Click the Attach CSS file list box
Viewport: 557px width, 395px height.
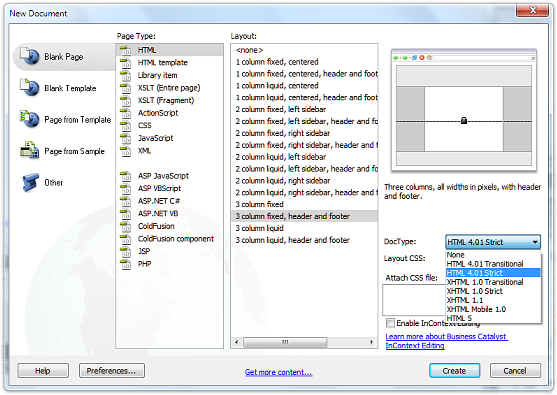click(x=414, y=300)
